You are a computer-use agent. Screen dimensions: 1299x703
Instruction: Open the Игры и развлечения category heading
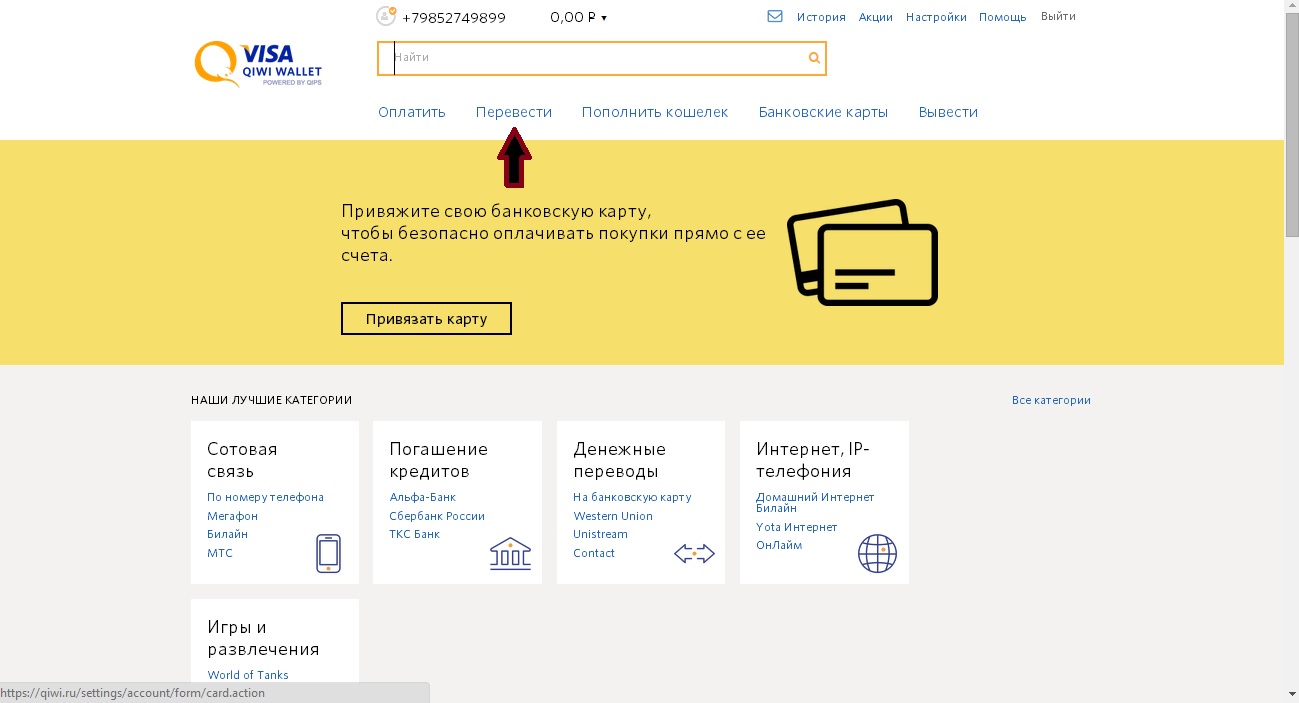pos(263,638)
